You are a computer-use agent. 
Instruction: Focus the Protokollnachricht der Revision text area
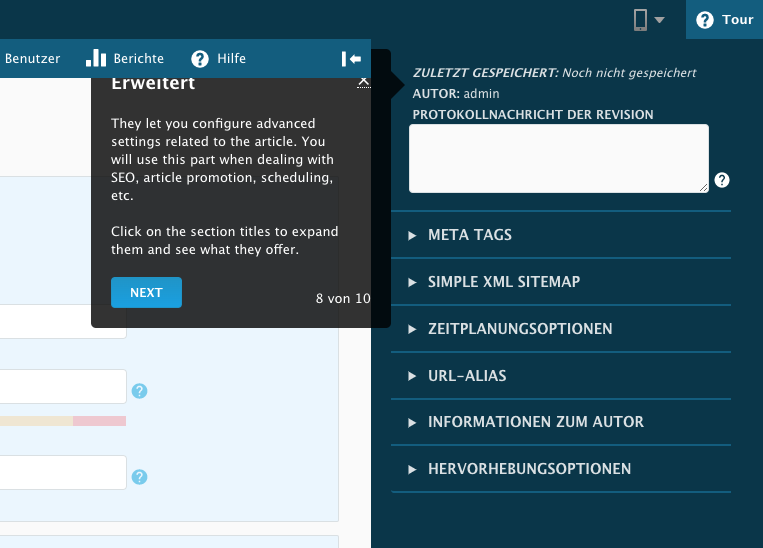559,158
